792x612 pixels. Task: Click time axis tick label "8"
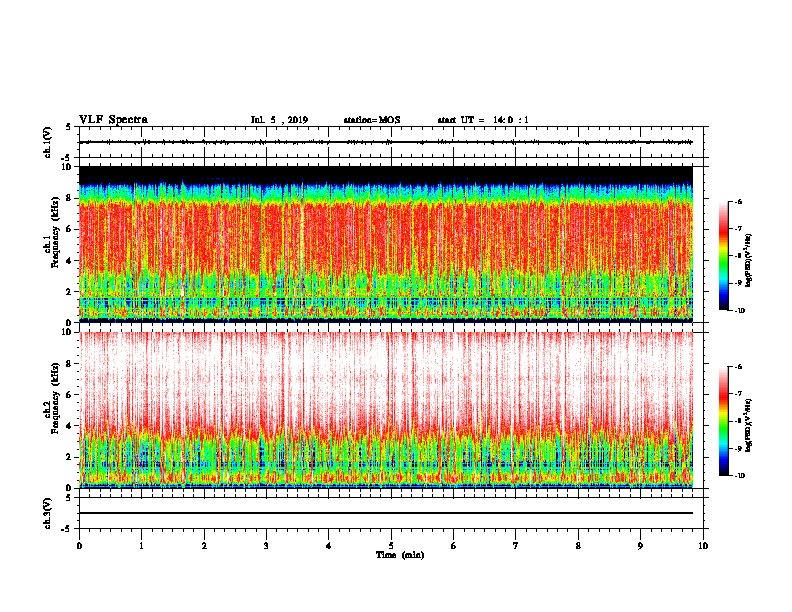coord(578,546)
